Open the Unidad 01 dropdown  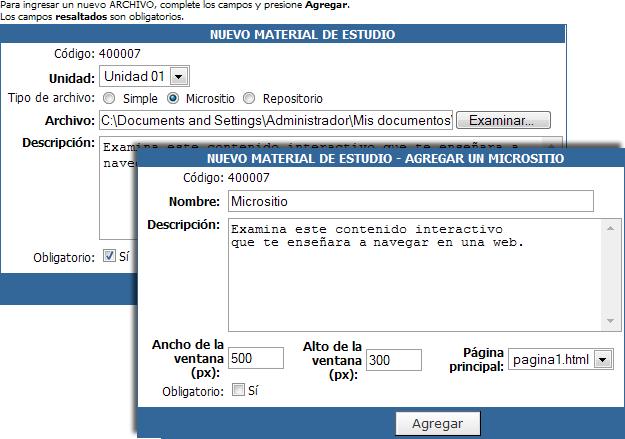click(x=144, y=76)
